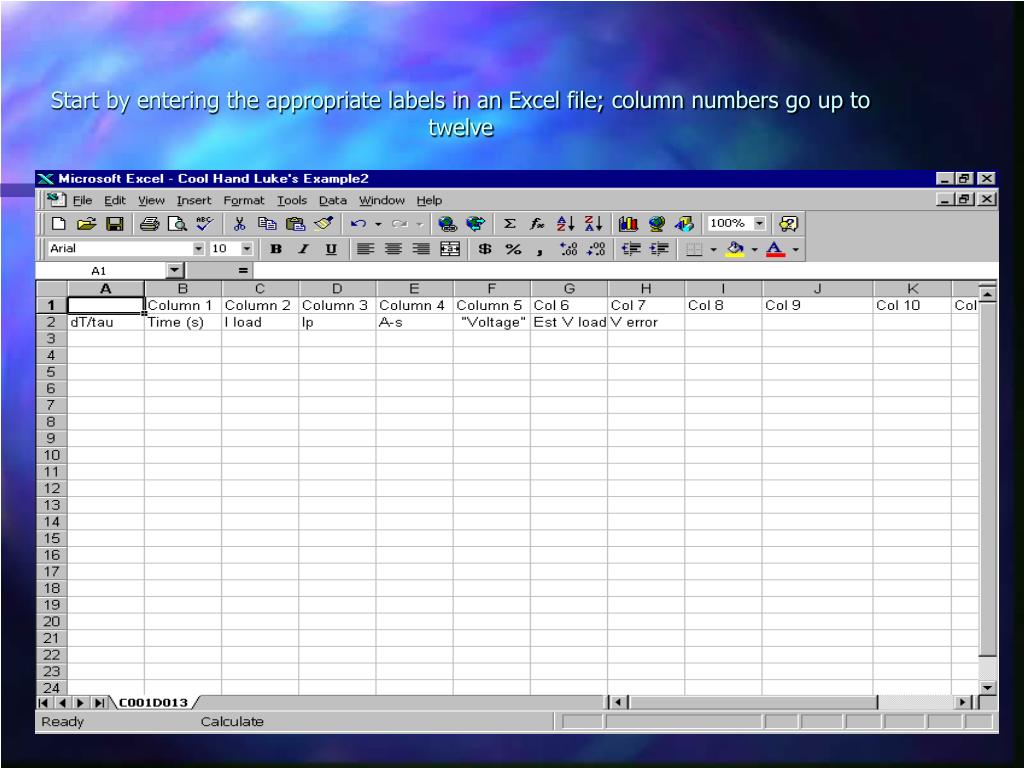The width and height of the screenshot is (1024, 768).
Task: Select row 10 header
Action: (52, 455)
